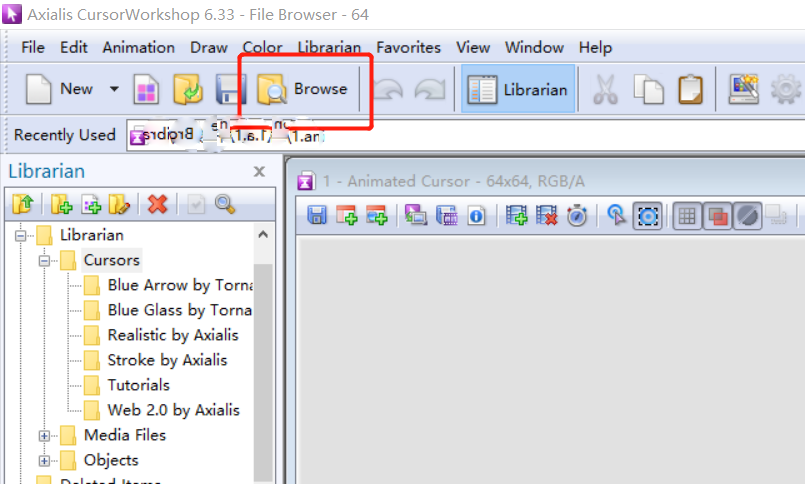Click the test cursor pointer icon
805x484 pixels.
pyautogui.click(x=616, y=215)
